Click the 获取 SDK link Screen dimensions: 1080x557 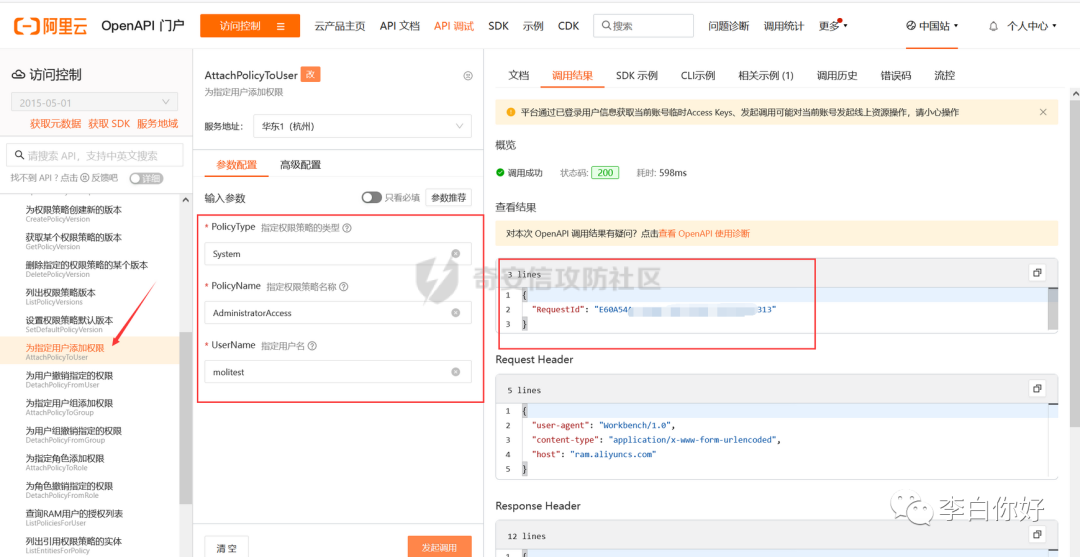pos(110,124)
